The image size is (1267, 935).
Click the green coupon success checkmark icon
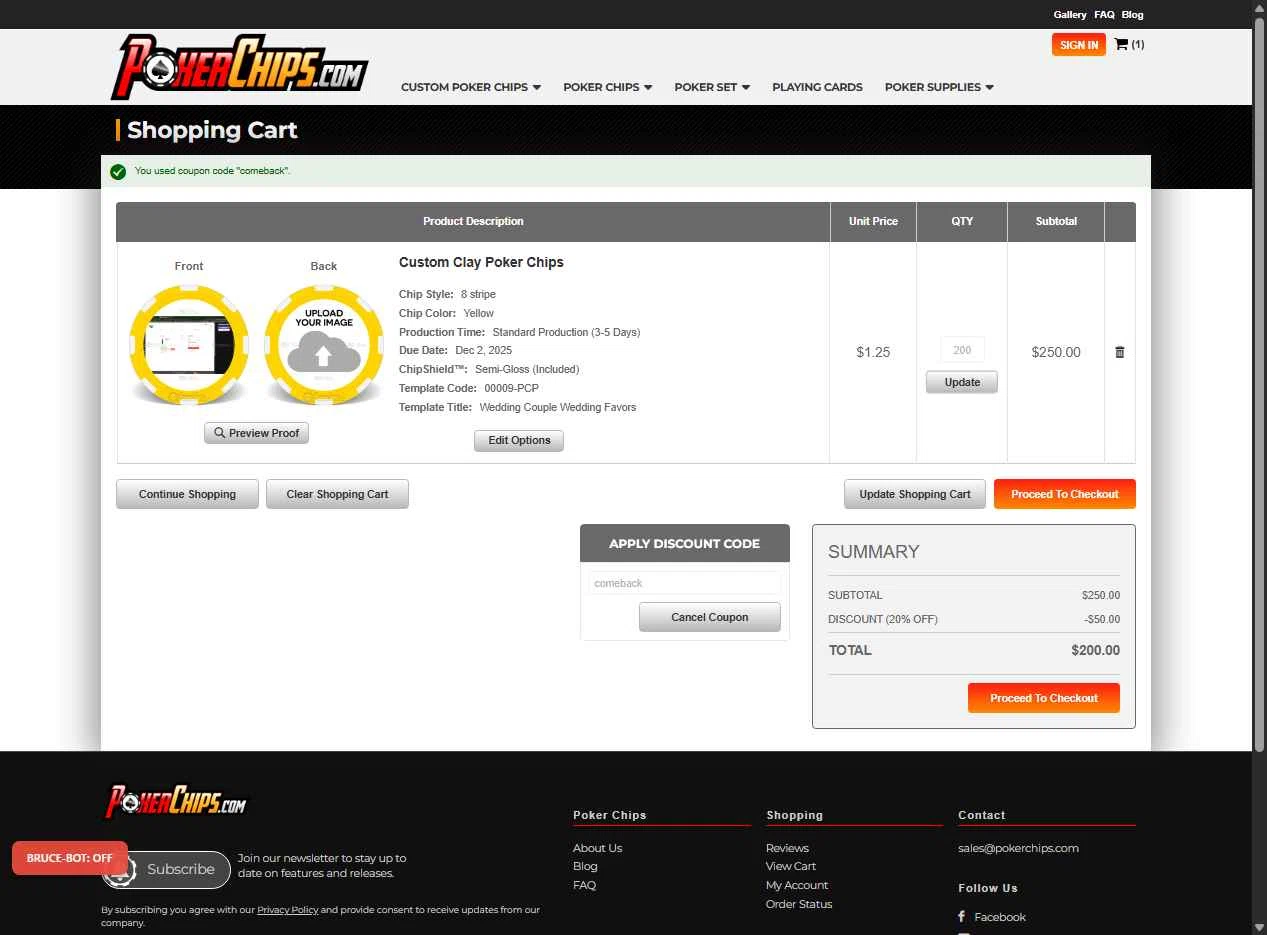(118, 171)
